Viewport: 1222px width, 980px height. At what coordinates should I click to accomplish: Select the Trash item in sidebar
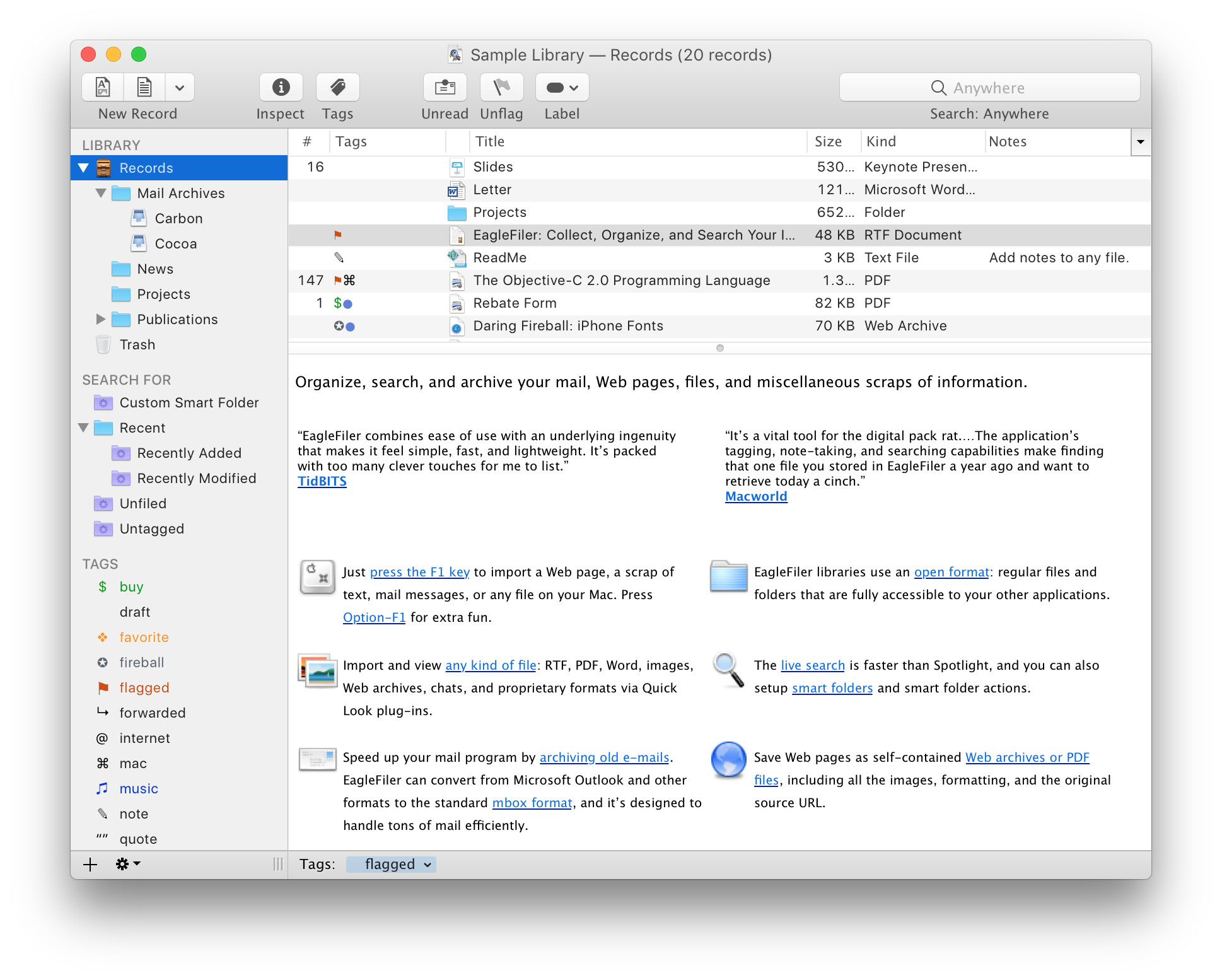pyautogui.click(x=137, y=344)
